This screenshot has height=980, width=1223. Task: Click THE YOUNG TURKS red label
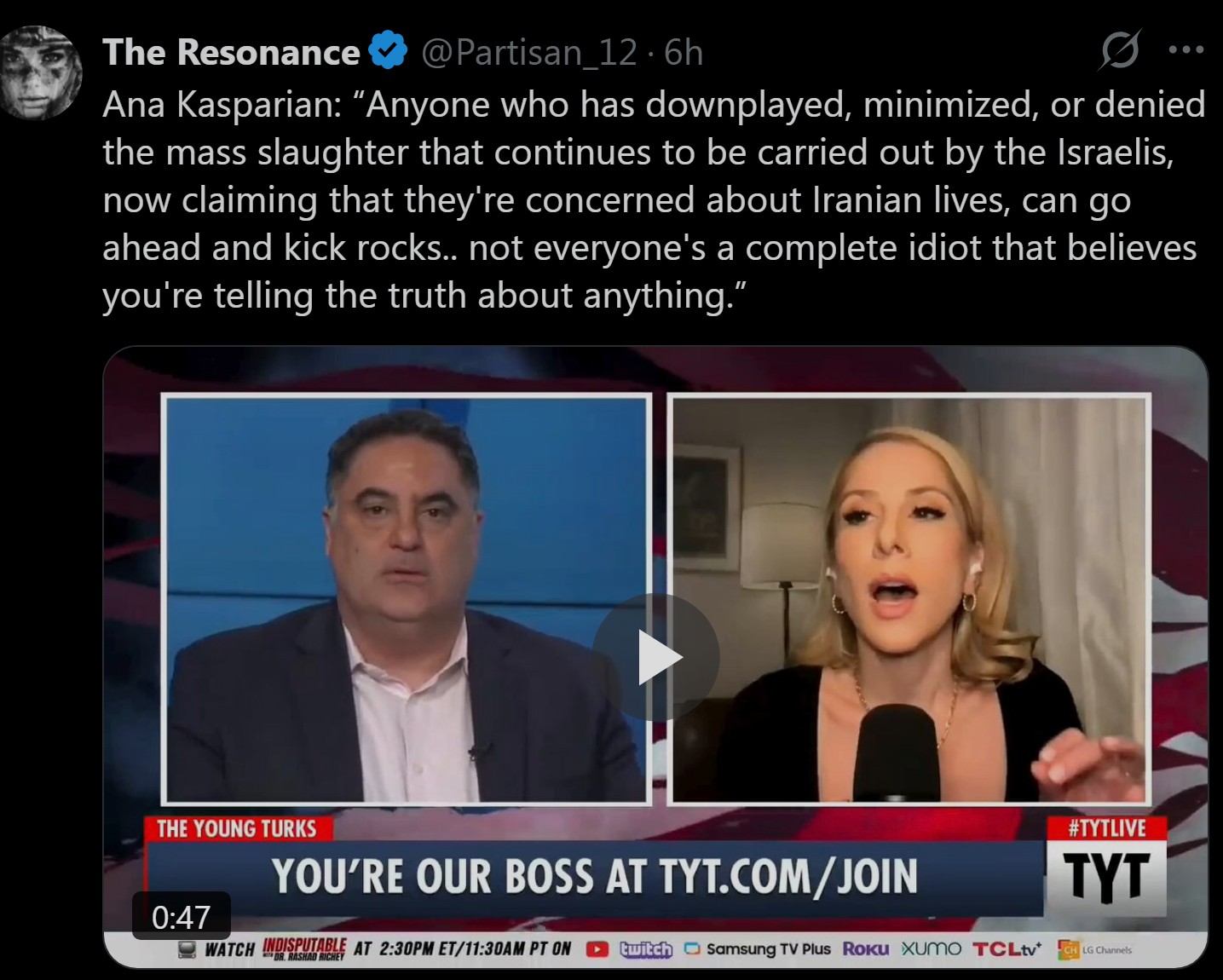pos(237,828)
